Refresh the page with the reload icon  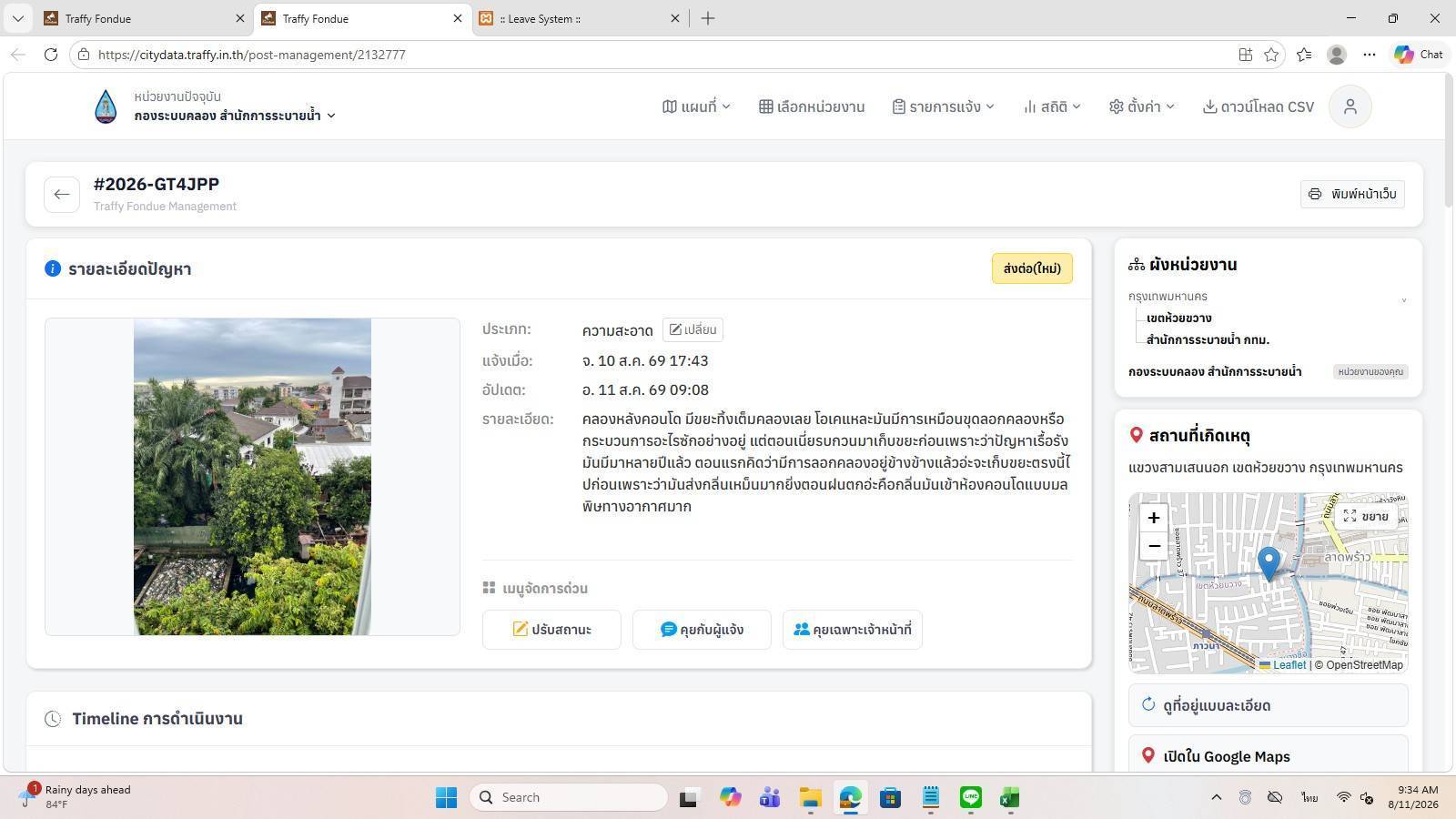(51, 55)
